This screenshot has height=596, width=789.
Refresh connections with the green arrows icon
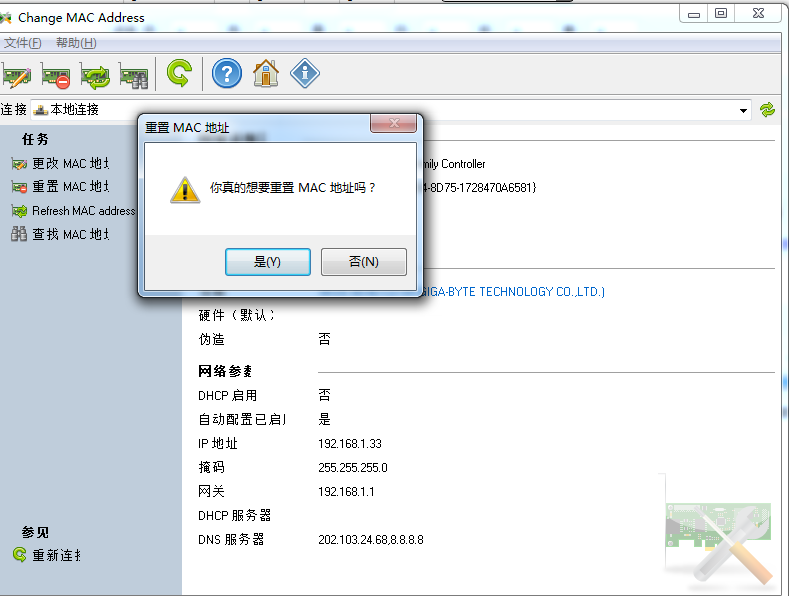(x=768, y=110)
